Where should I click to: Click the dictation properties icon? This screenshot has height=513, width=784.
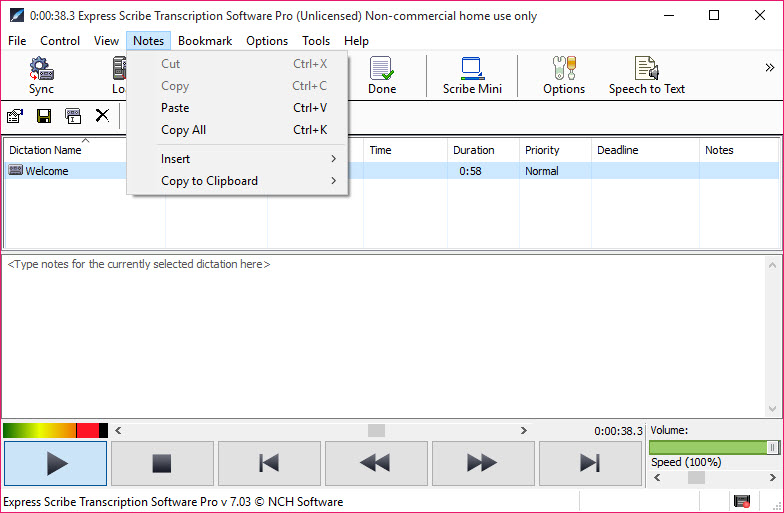tap(15, 116)
